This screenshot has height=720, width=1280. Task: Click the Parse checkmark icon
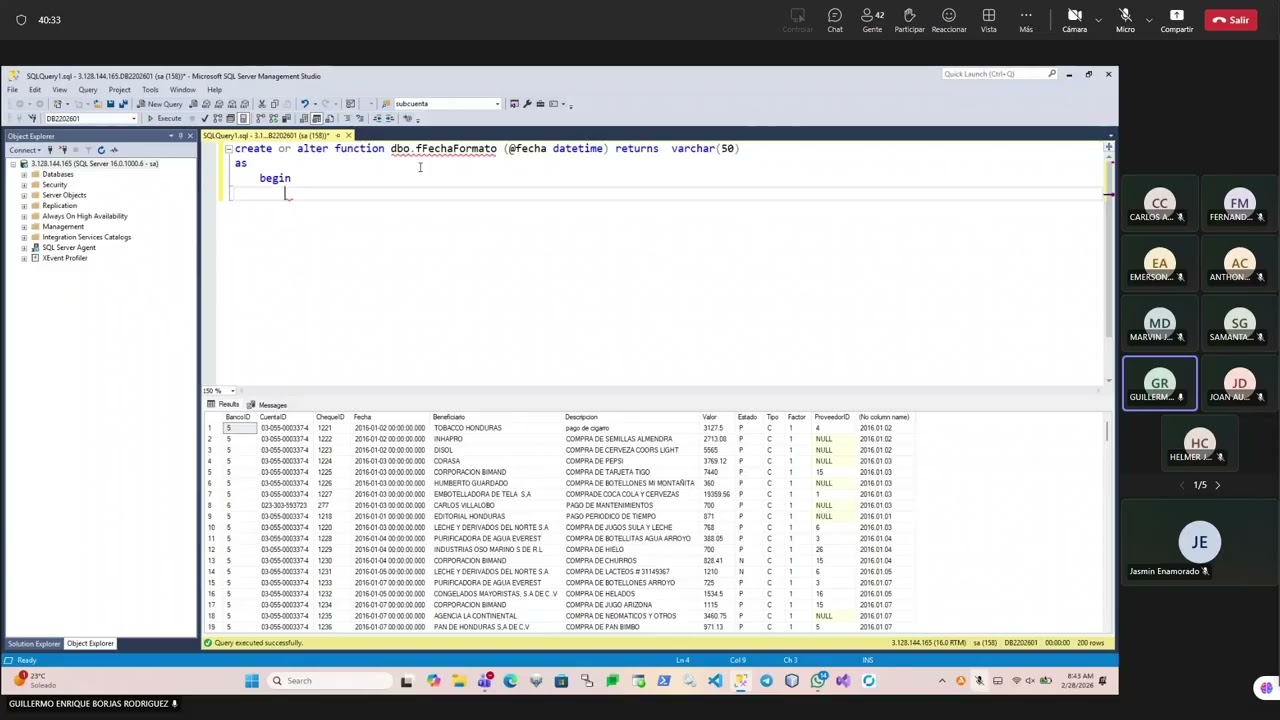(x=204, y=118)
